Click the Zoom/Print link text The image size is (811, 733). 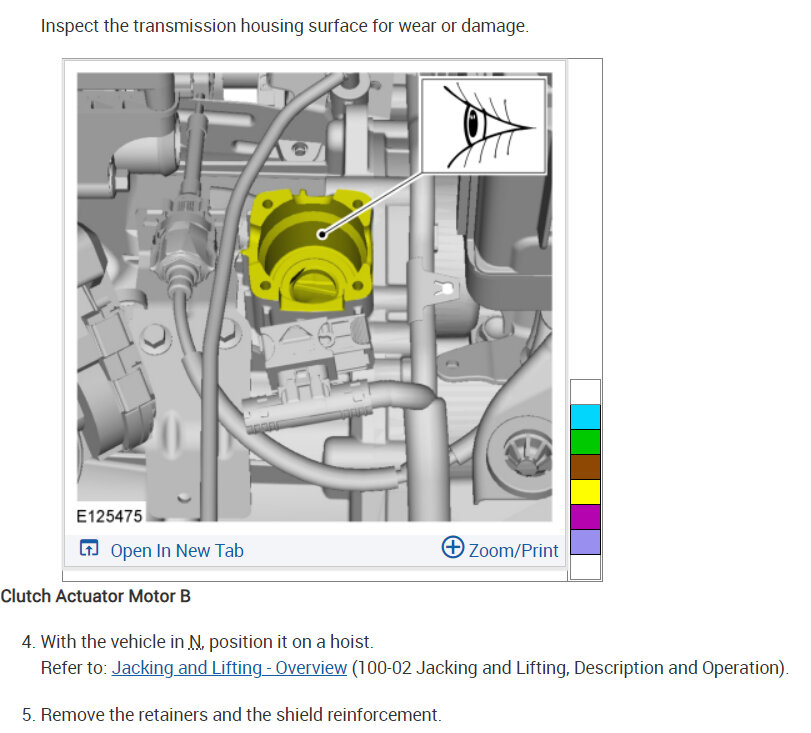click(514, 550)
